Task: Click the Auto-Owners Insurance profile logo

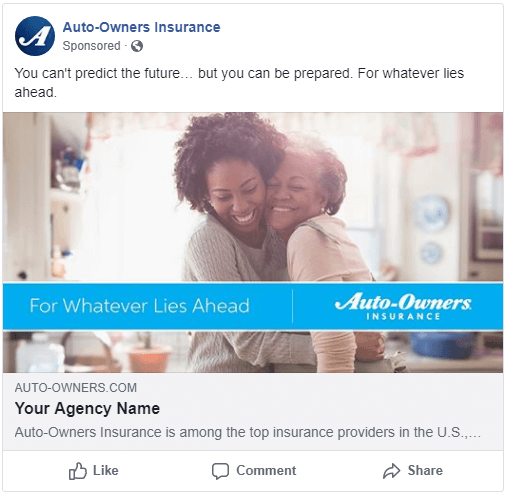Action: pyautogui.click(x=35, y=36)
